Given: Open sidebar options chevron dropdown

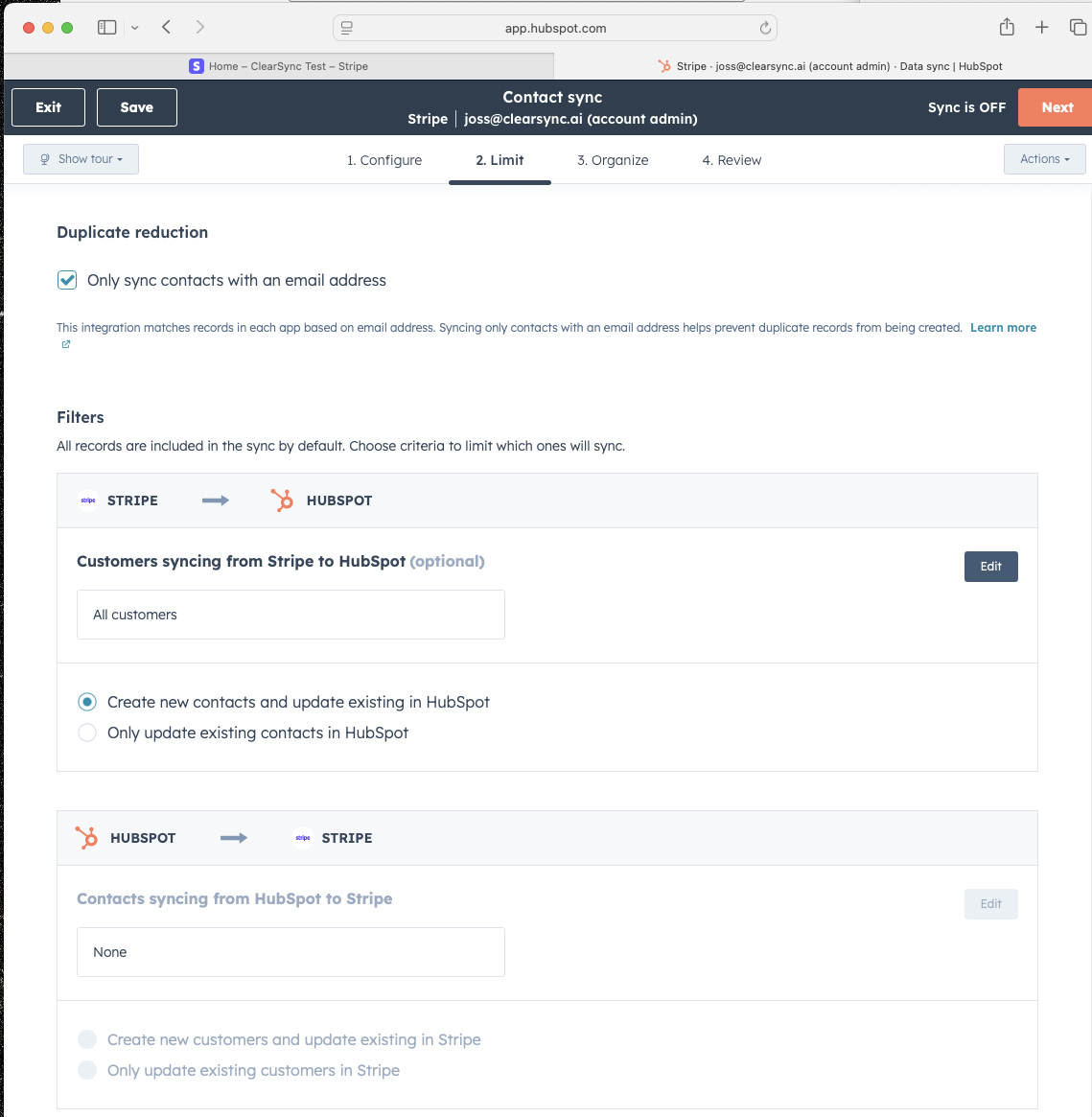Looking at the screenshot, I should coord(134,28).
